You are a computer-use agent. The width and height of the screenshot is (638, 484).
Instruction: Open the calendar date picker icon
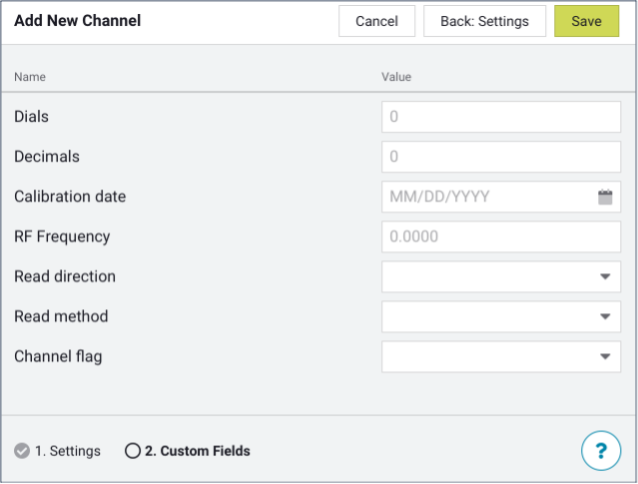[x=604, y=197]
